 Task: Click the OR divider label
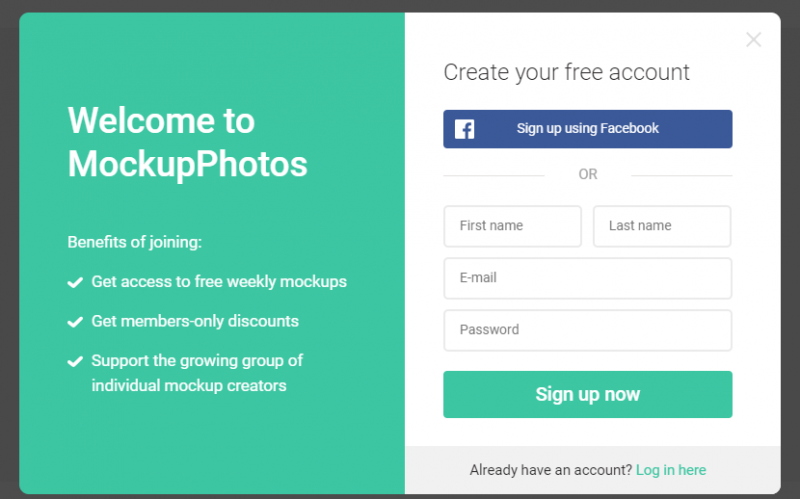[x=587, y=174]
